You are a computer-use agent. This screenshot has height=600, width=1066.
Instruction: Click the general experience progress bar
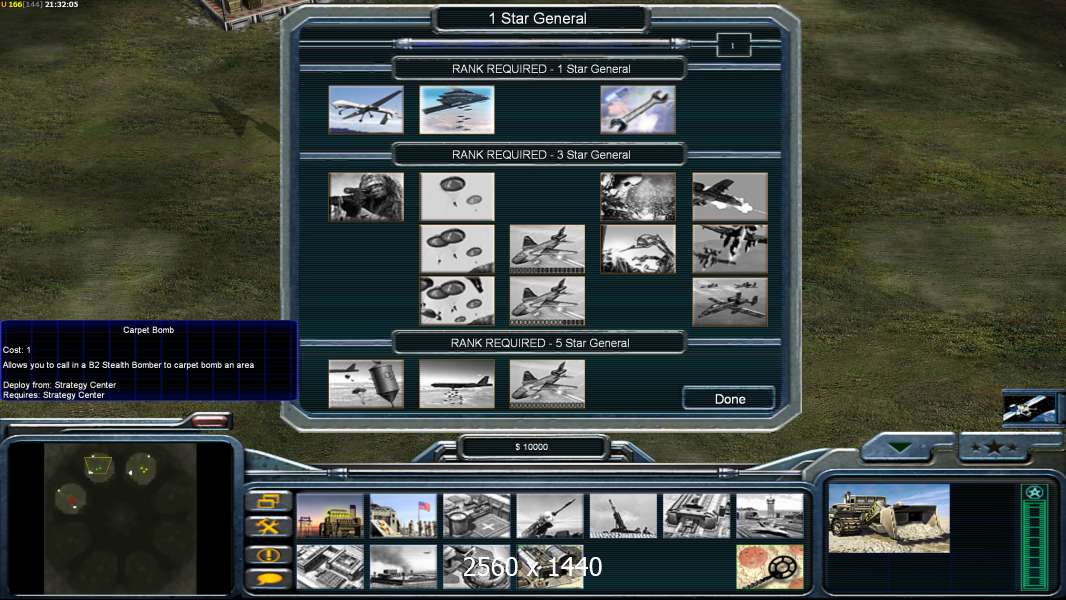pos(542,44)
